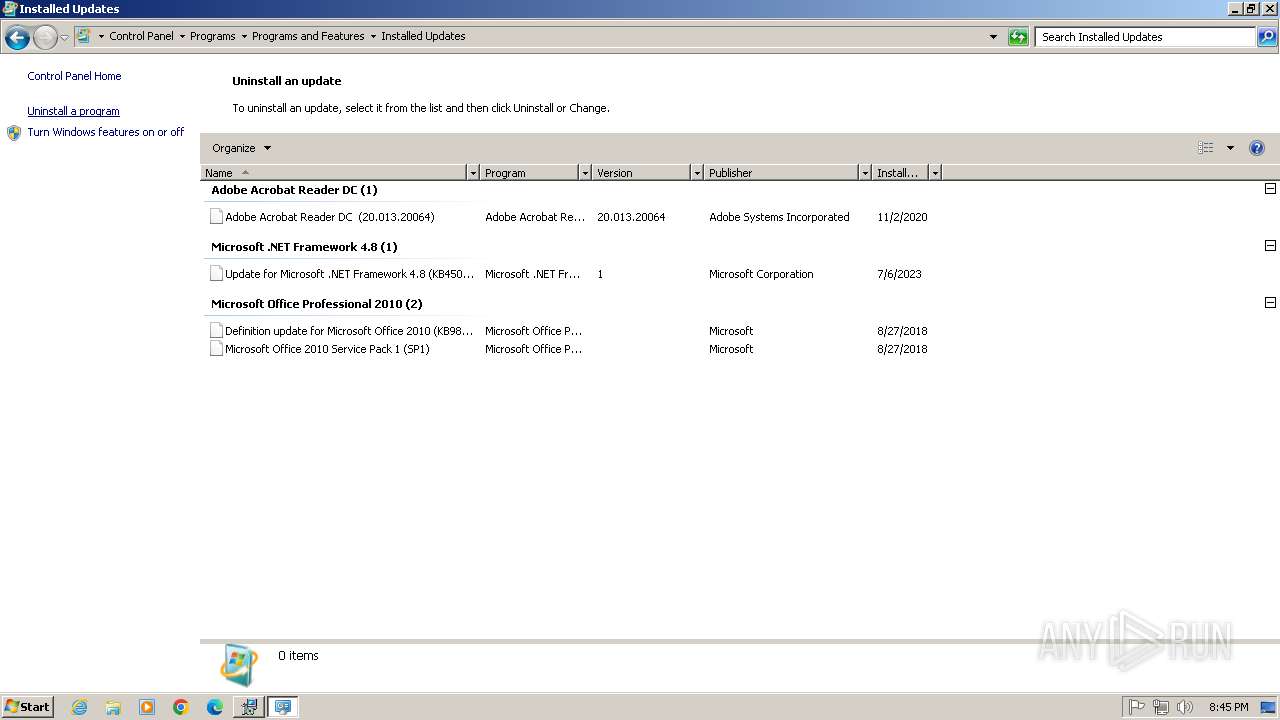Click the forward navigation arrow button

[x=45, y=38]
